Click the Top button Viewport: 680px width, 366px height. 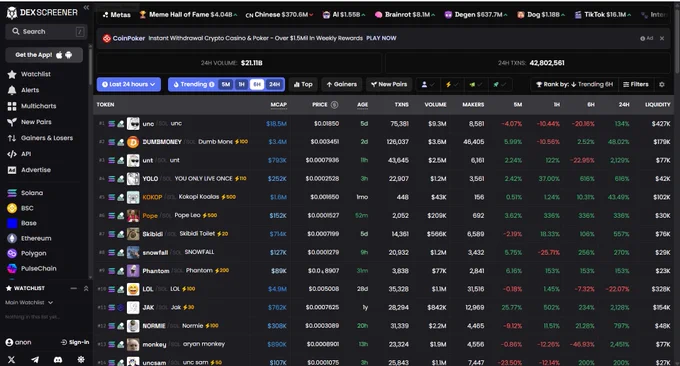303,85
